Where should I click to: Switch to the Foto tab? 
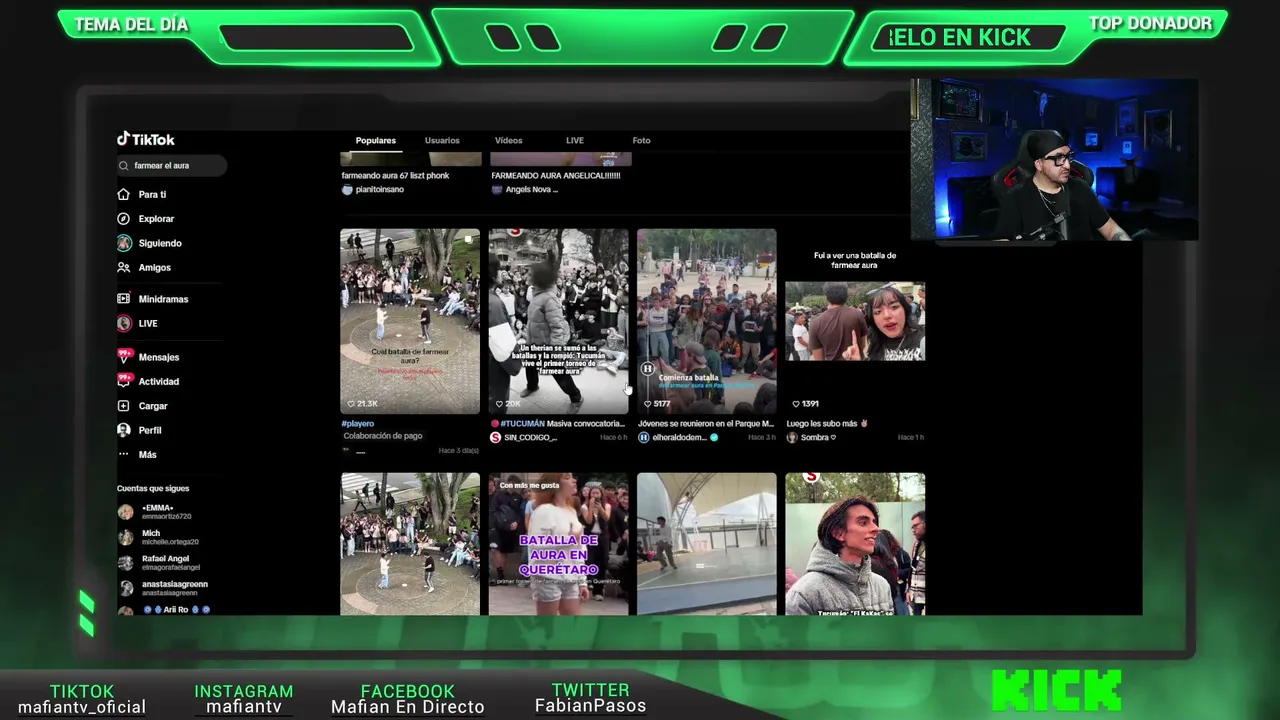641,141
